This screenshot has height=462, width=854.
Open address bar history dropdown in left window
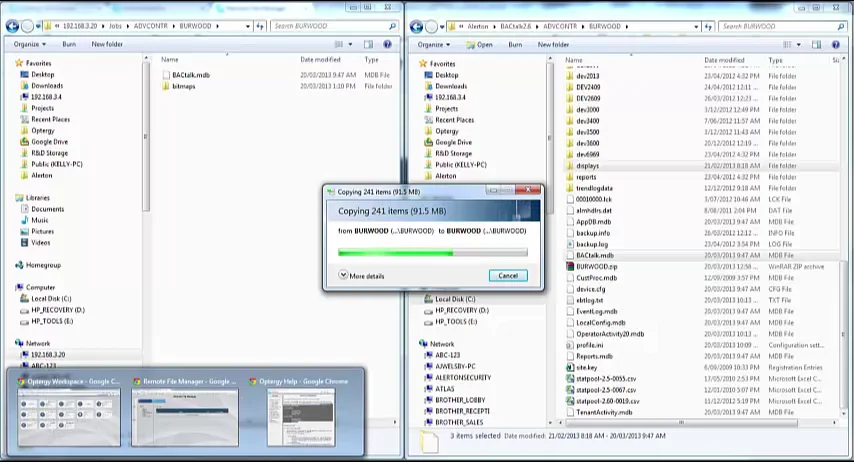click(x=248, y=26)
